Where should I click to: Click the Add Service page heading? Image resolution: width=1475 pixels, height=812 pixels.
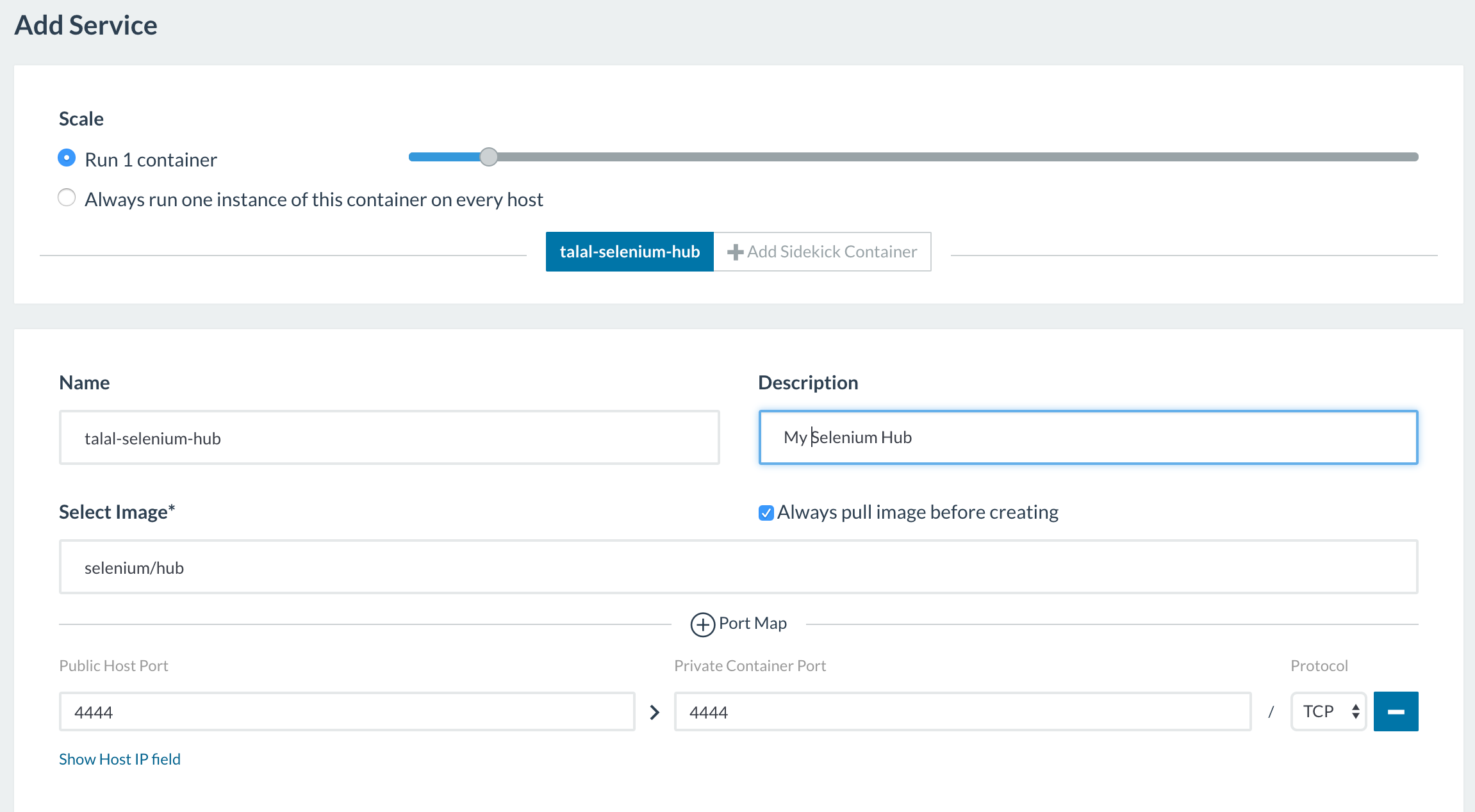[86, 26]
